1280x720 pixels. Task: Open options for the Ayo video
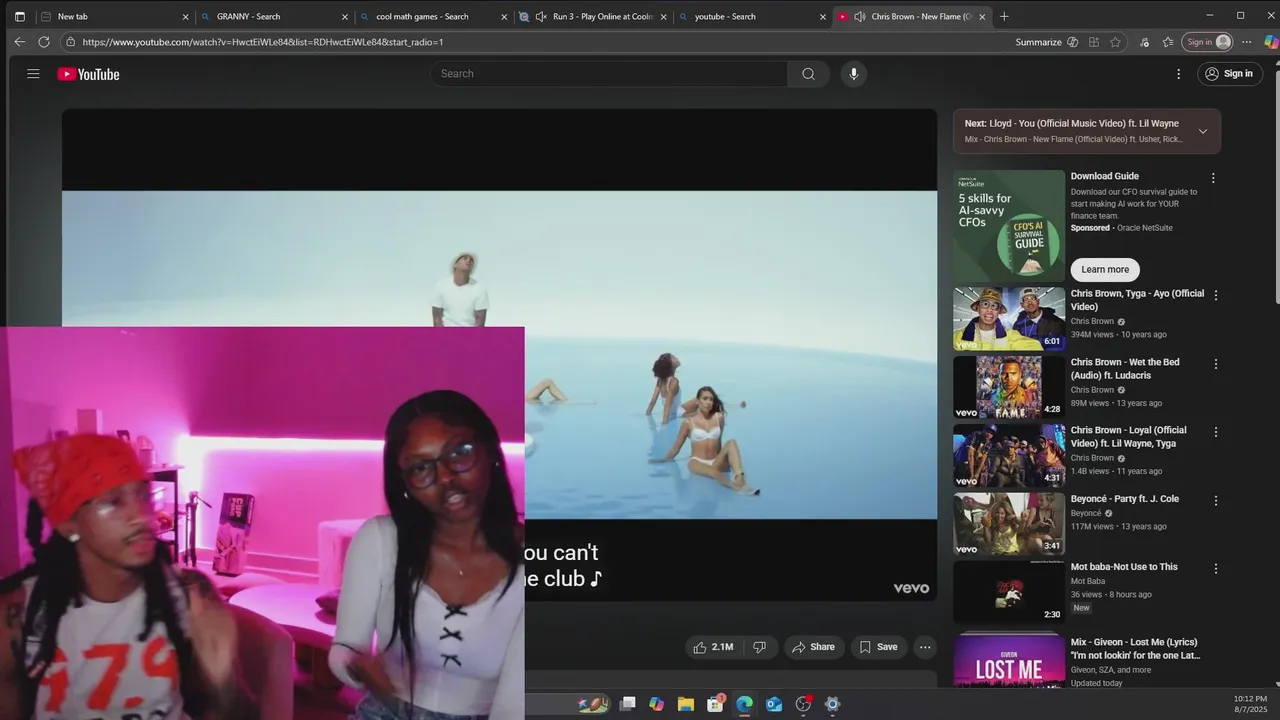click(x=1216, y=295)
